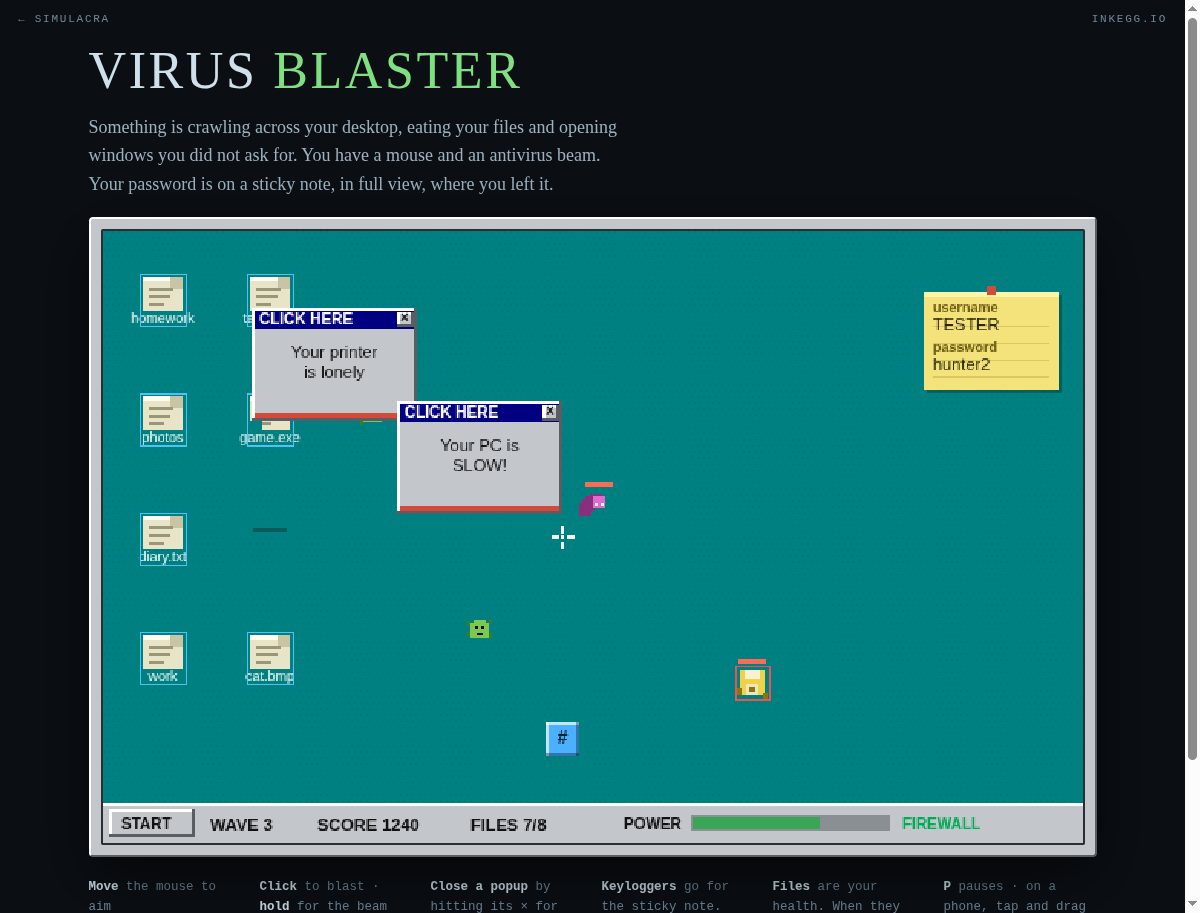Select the cat.bmp file icon
The height and width of the screenshot is (913, 1200).
pyautogui.click(x=270, y=658)
